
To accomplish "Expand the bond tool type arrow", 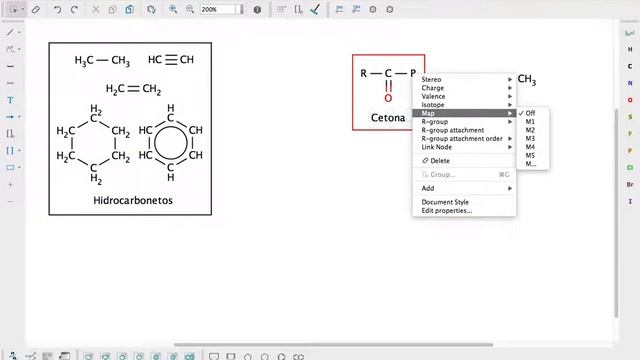I will coord(20,32).
